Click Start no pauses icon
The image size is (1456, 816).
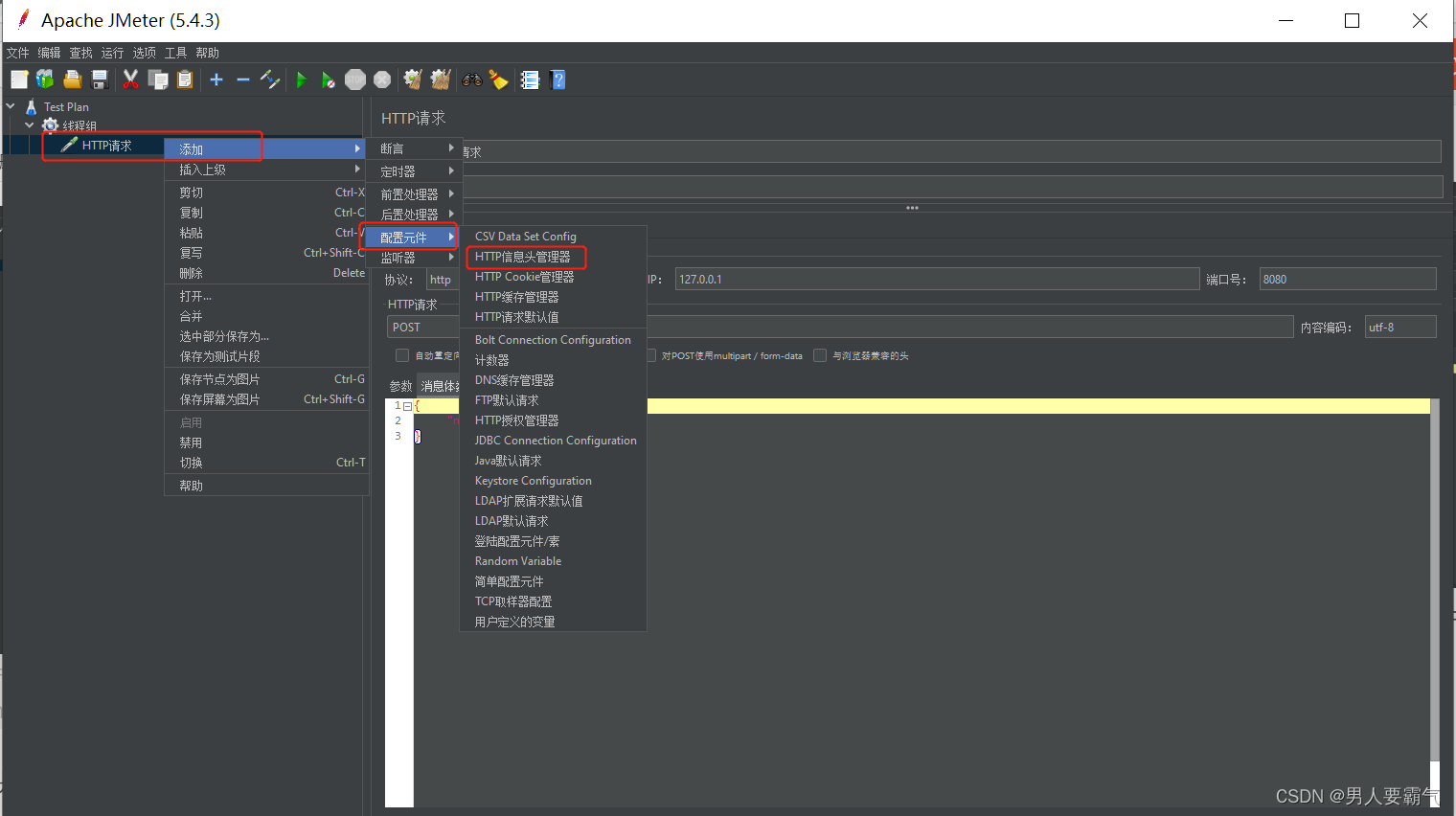[329, 79]
